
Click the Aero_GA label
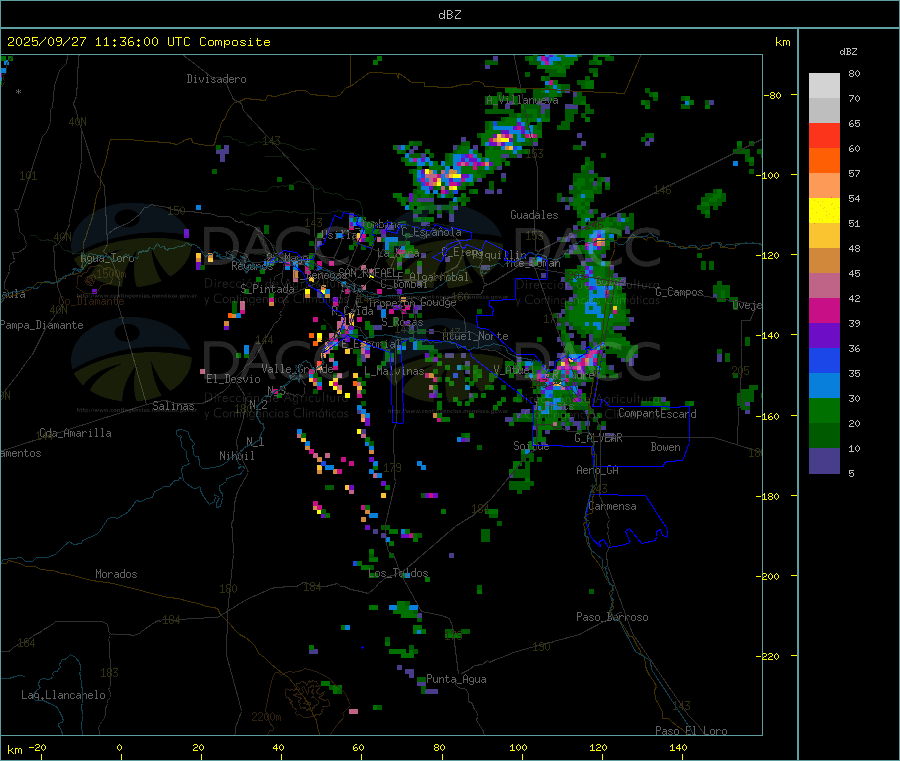(598, 470)
